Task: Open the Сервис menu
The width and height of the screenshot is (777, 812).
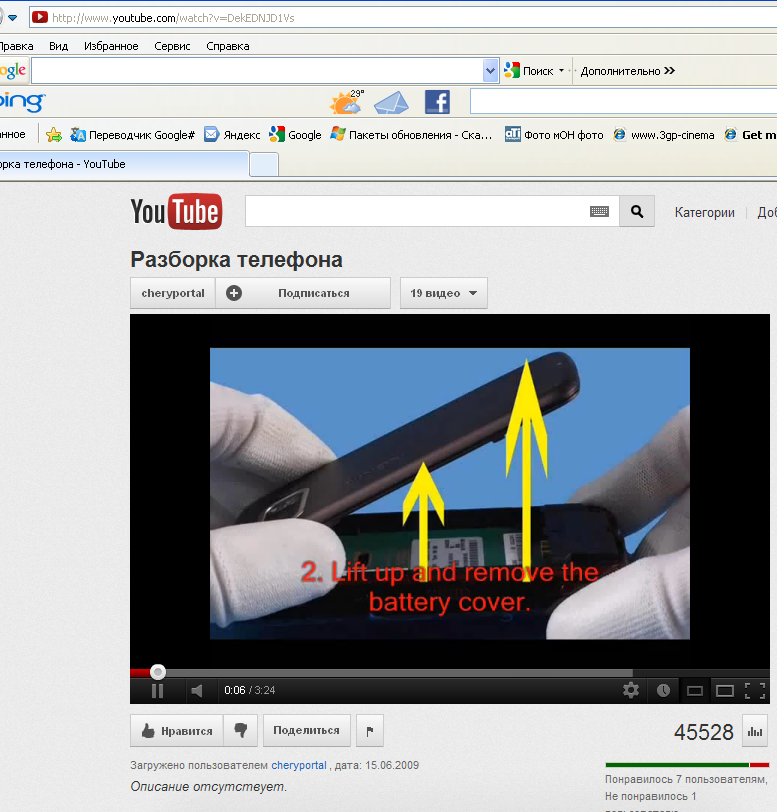Action: pos(172,46)
